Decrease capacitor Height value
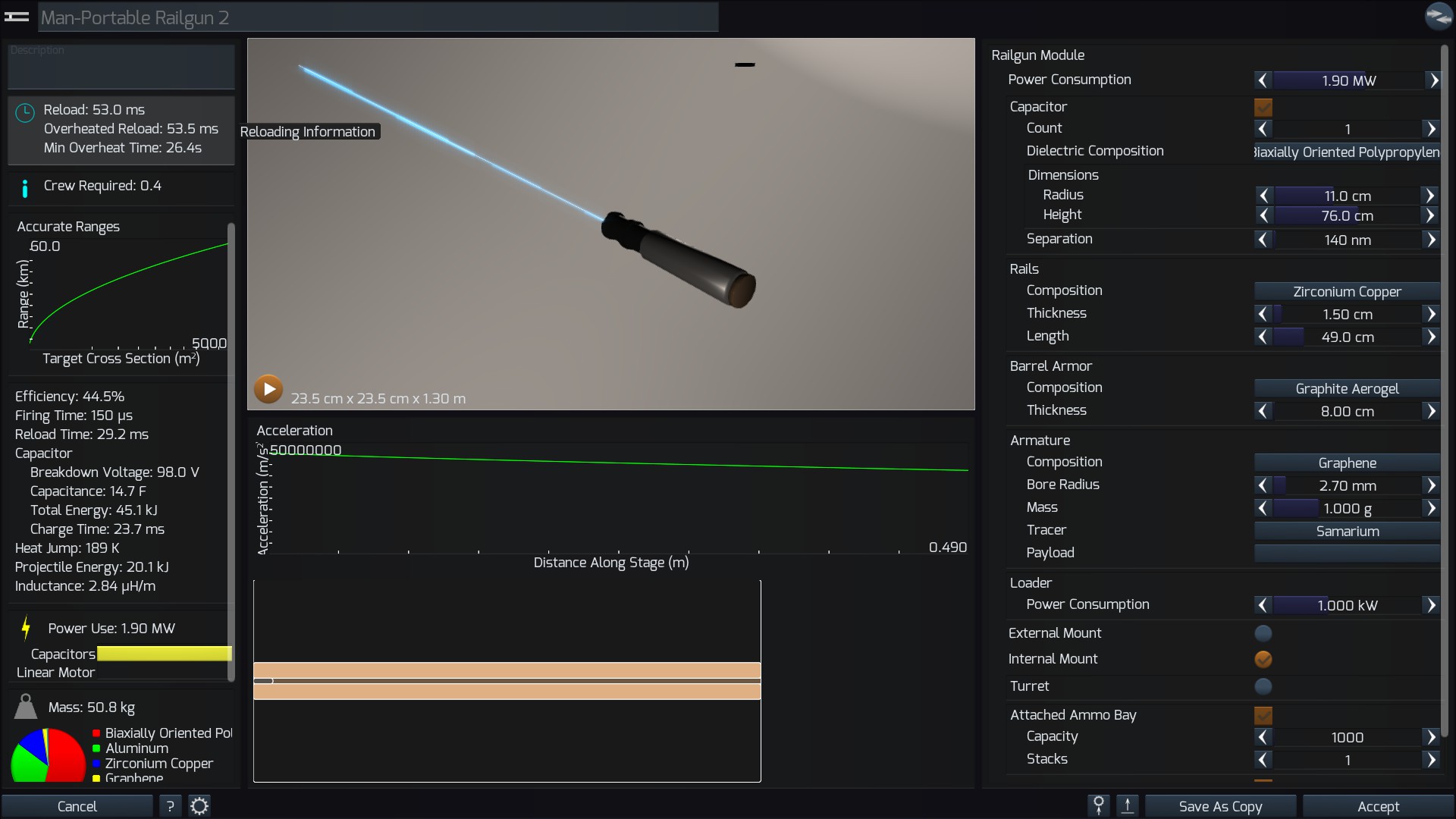 click(1263, 215)
